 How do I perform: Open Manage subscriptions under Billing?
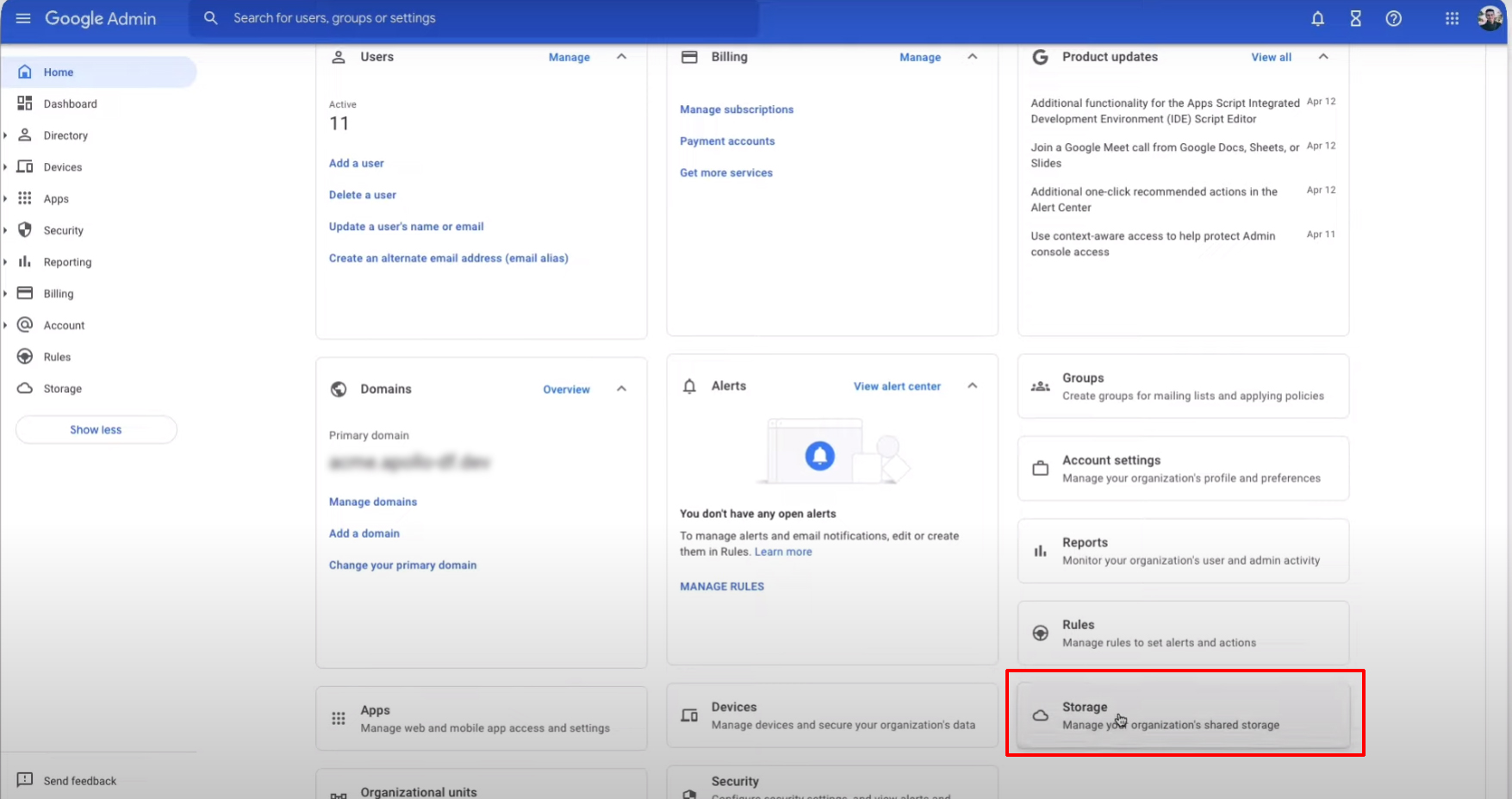[x=737, y=109]
